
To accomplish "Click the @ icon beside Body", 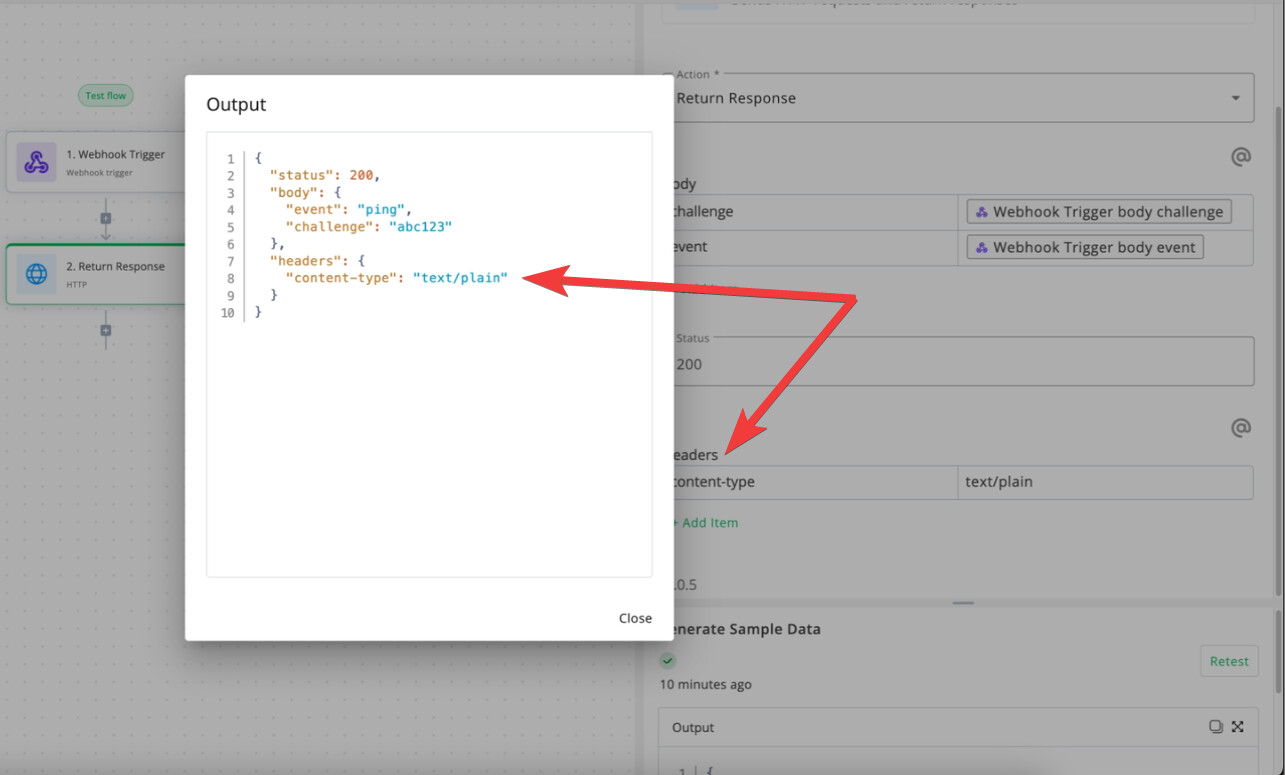I will coord(1240,157).
